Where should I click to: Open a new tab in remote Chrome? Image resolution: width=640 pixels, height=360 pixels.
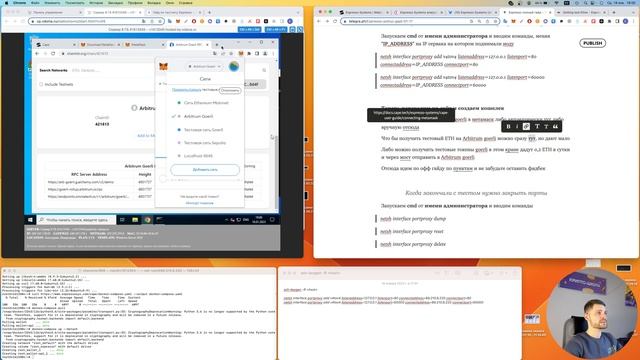point(217,44)
